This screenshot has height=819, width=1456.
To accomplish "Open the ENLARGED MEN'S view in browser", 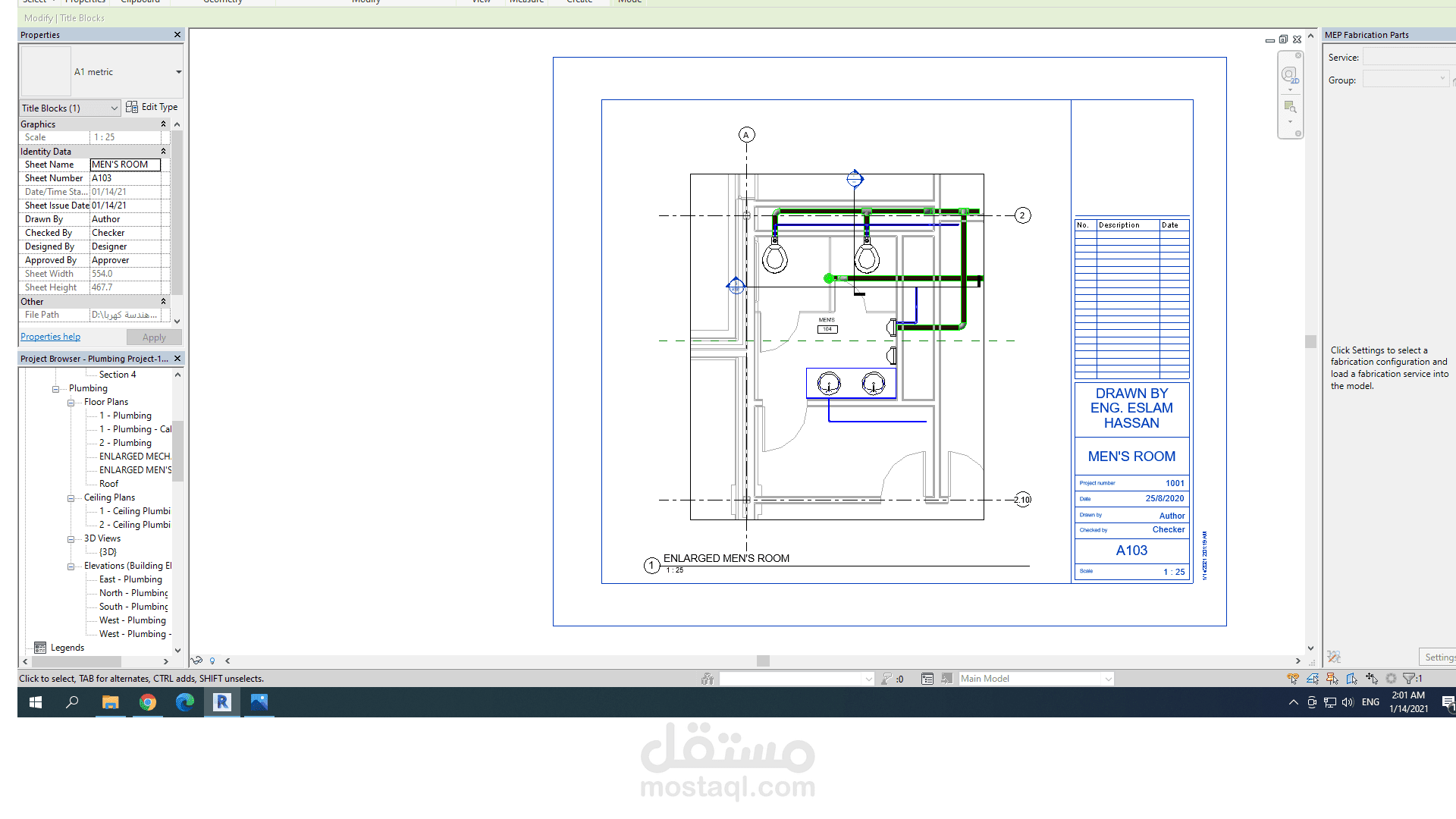I will 135,470.
